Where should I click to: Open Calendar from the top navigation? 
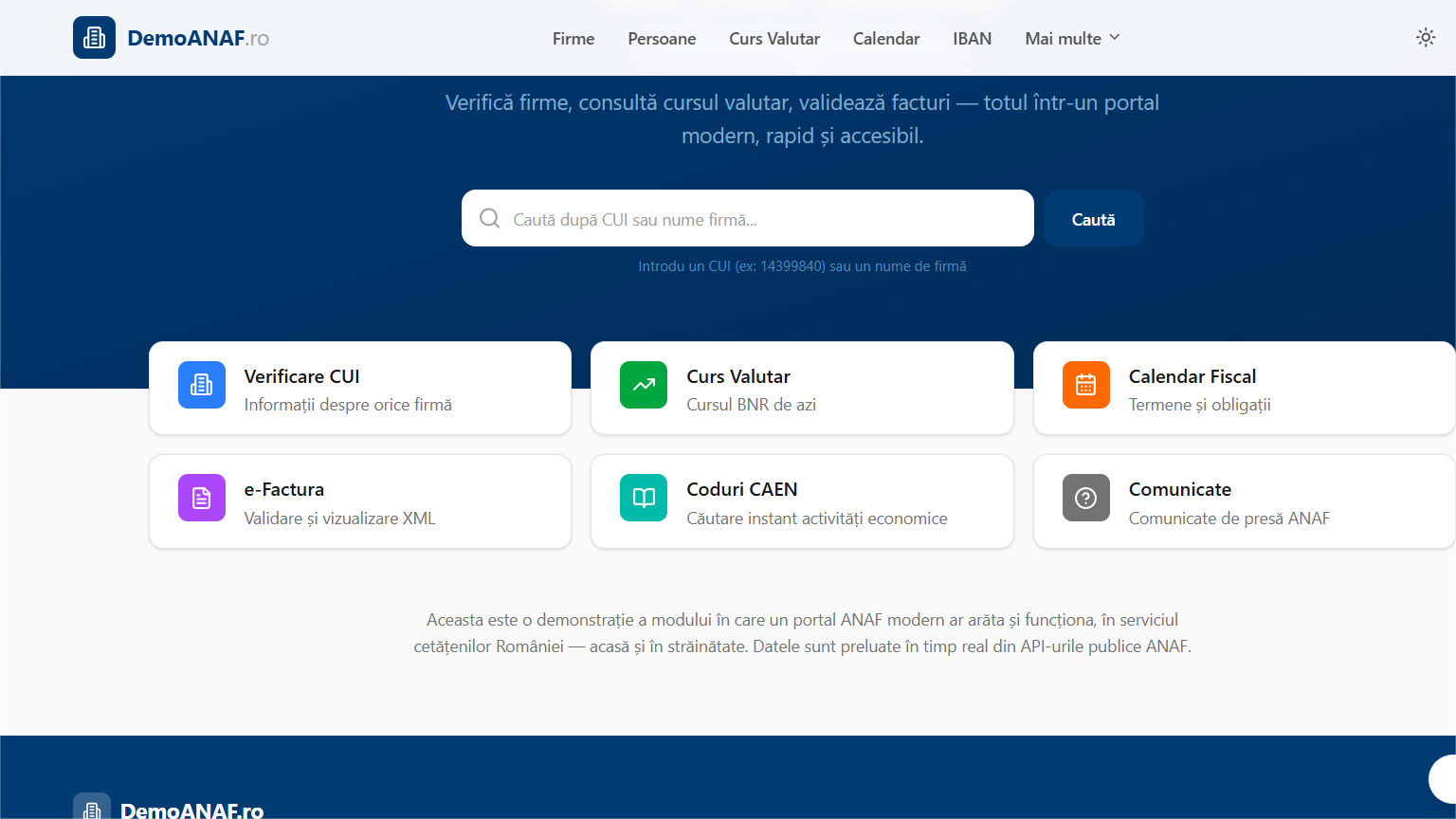tap(886, 39)
